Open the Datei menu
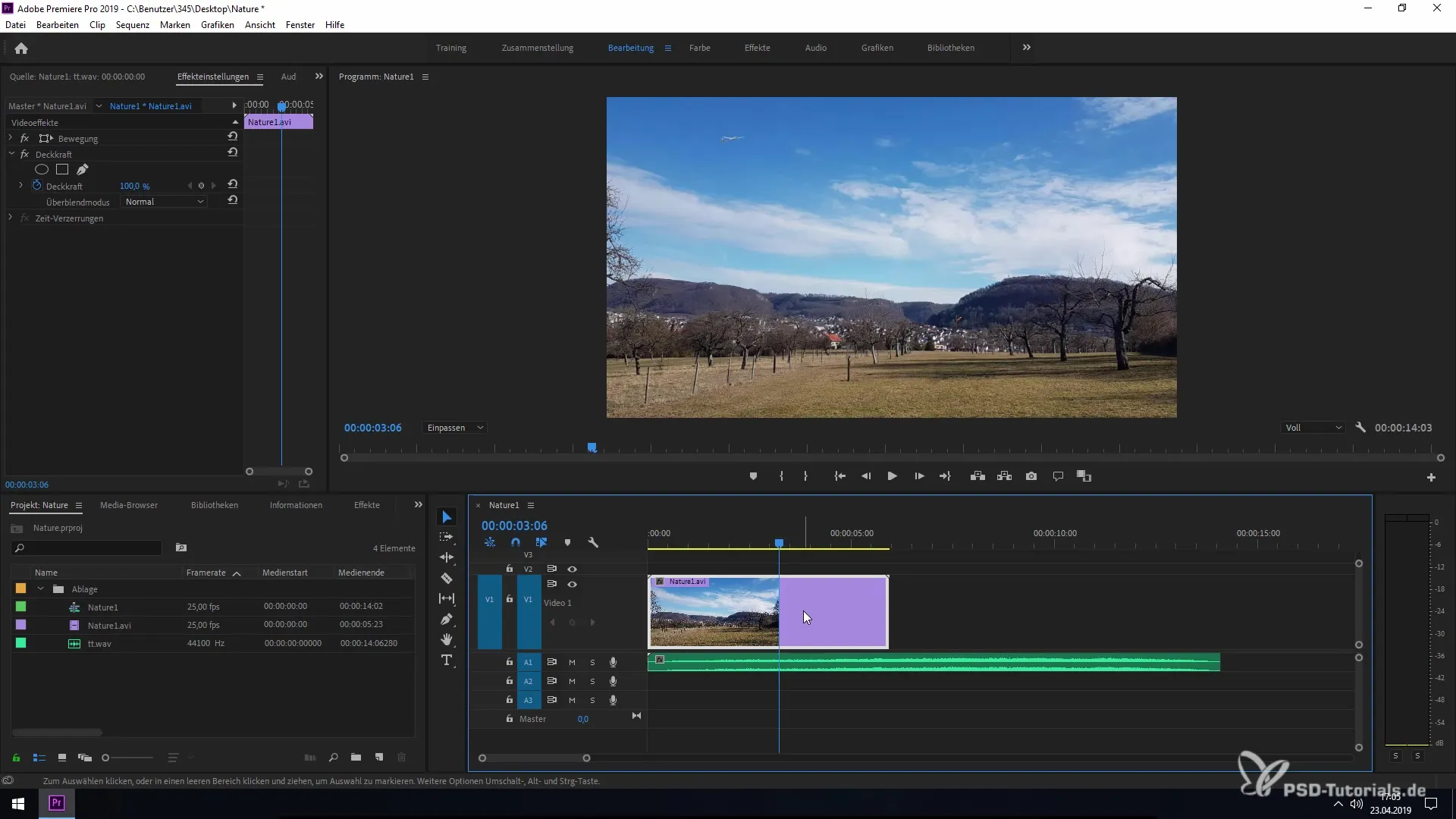 click(x=15, y=25)
